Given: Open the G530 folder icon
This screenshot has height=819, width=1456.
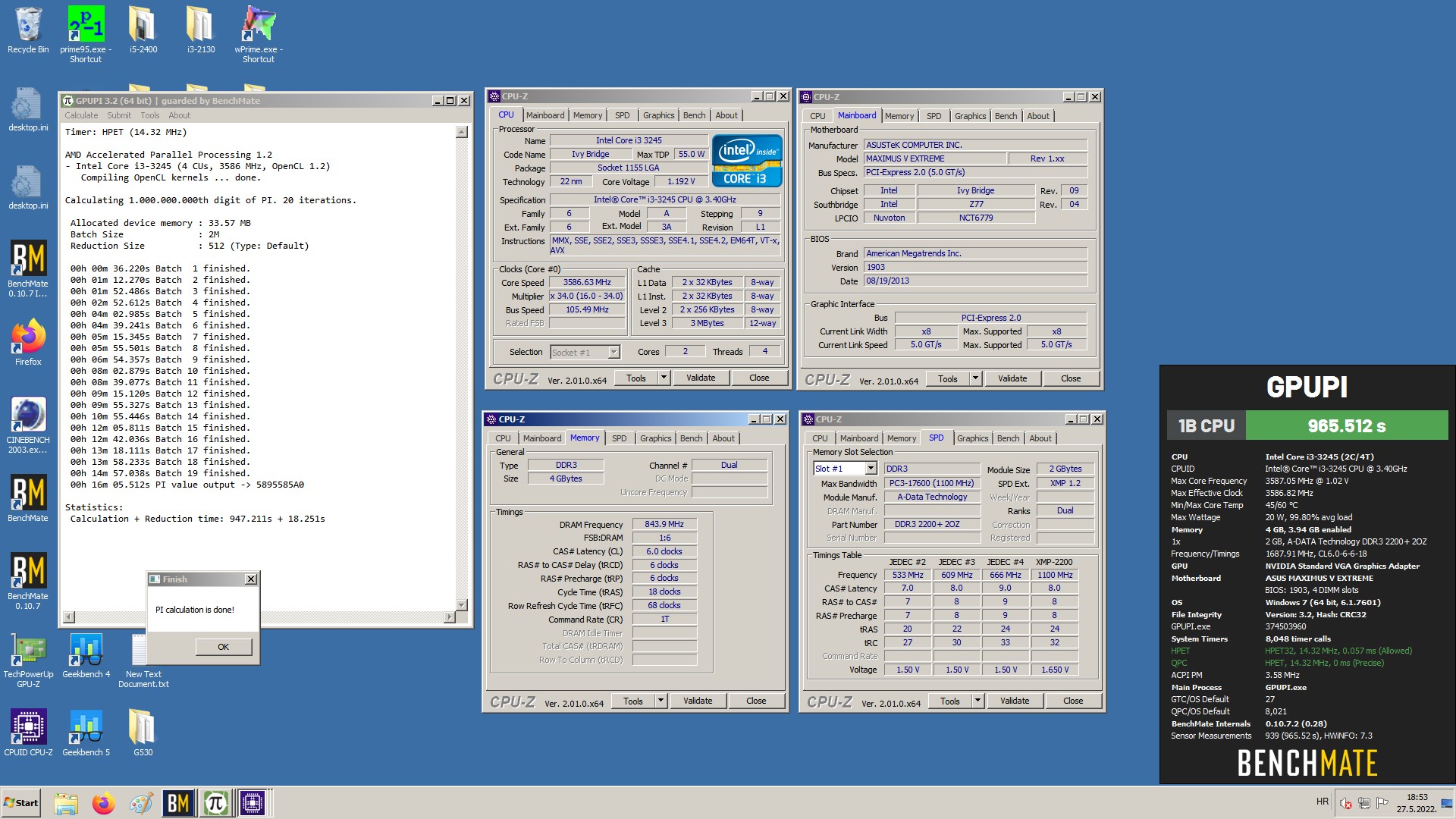Looking at the screenshot, I should point(143,733).
